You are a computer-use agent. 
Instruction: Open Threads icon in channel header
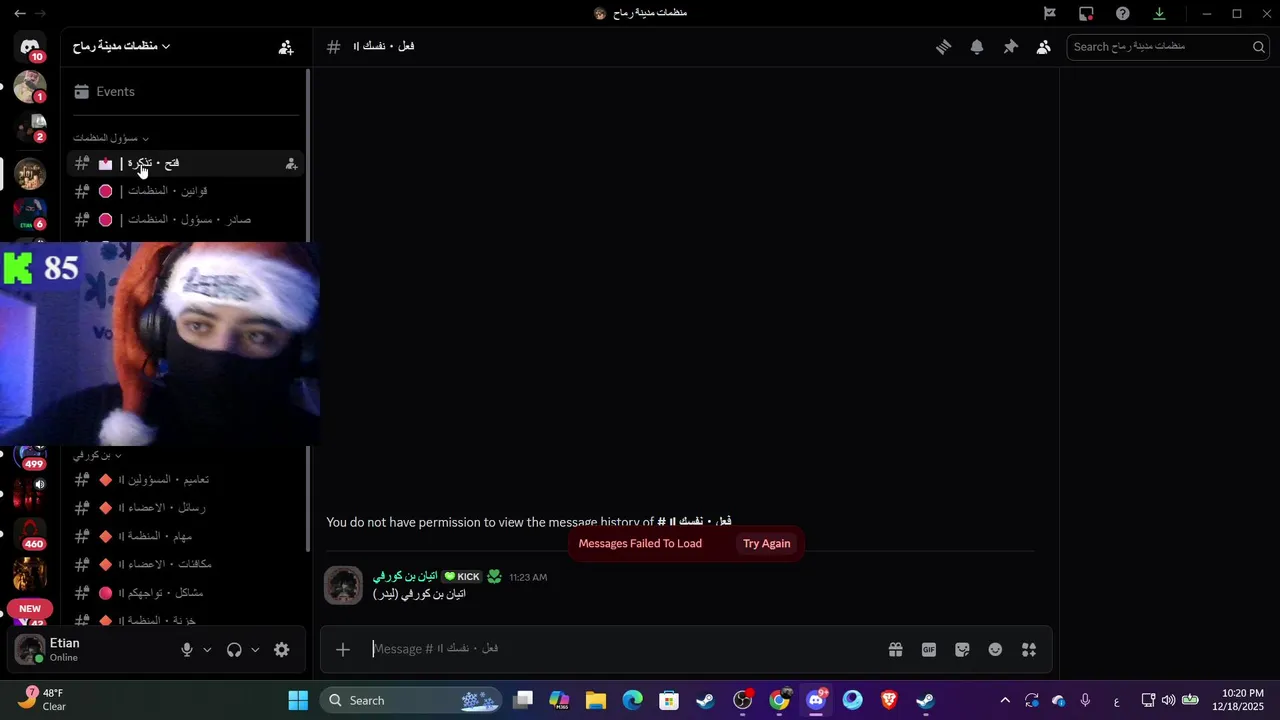pos(943,47)
